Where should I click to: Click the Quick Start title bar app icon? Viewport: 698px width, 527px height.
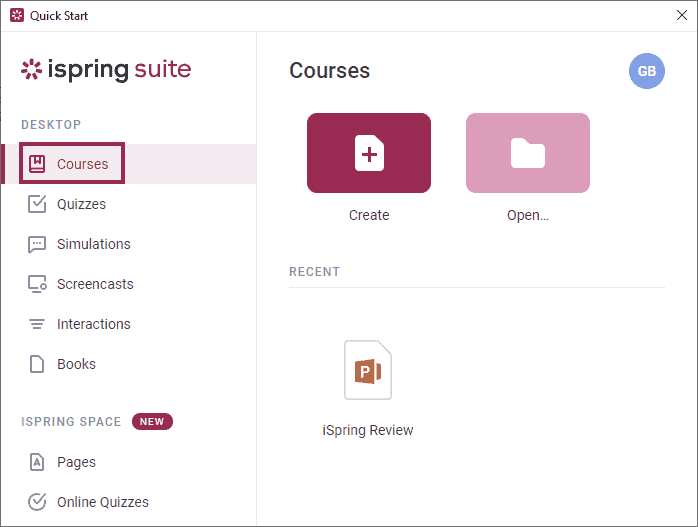[x=17, y=15]
